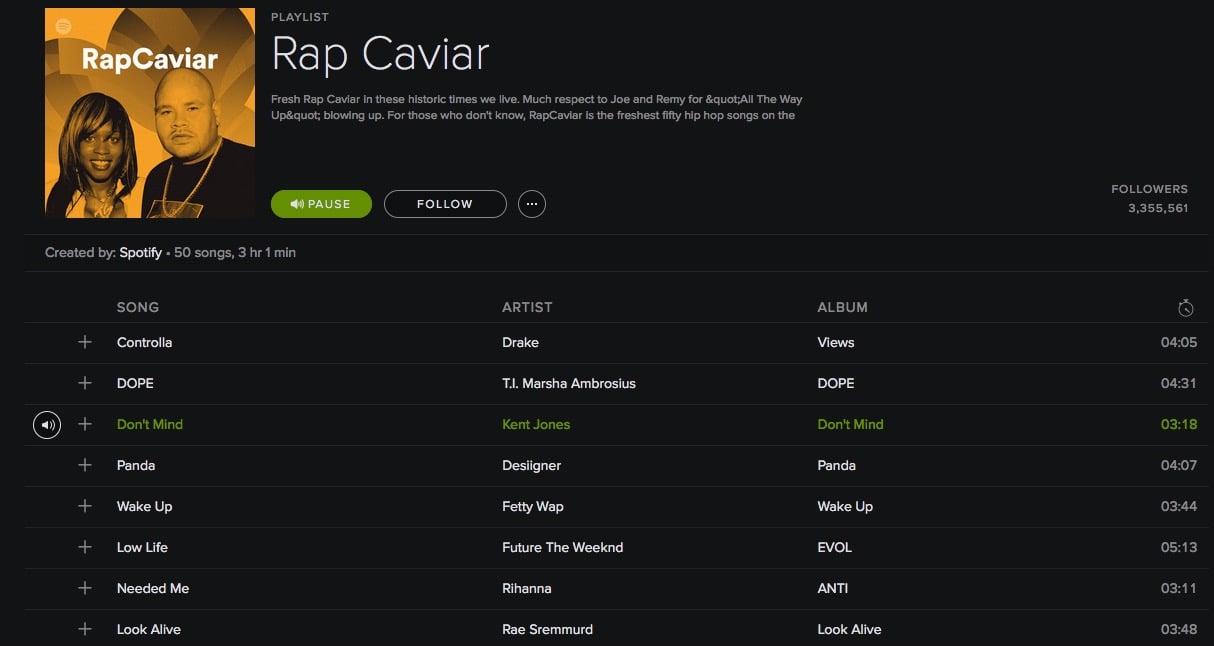Click the speaker icon beside Don't Mind
Screen dimensions: 1214x646
[x=47, y=425]
